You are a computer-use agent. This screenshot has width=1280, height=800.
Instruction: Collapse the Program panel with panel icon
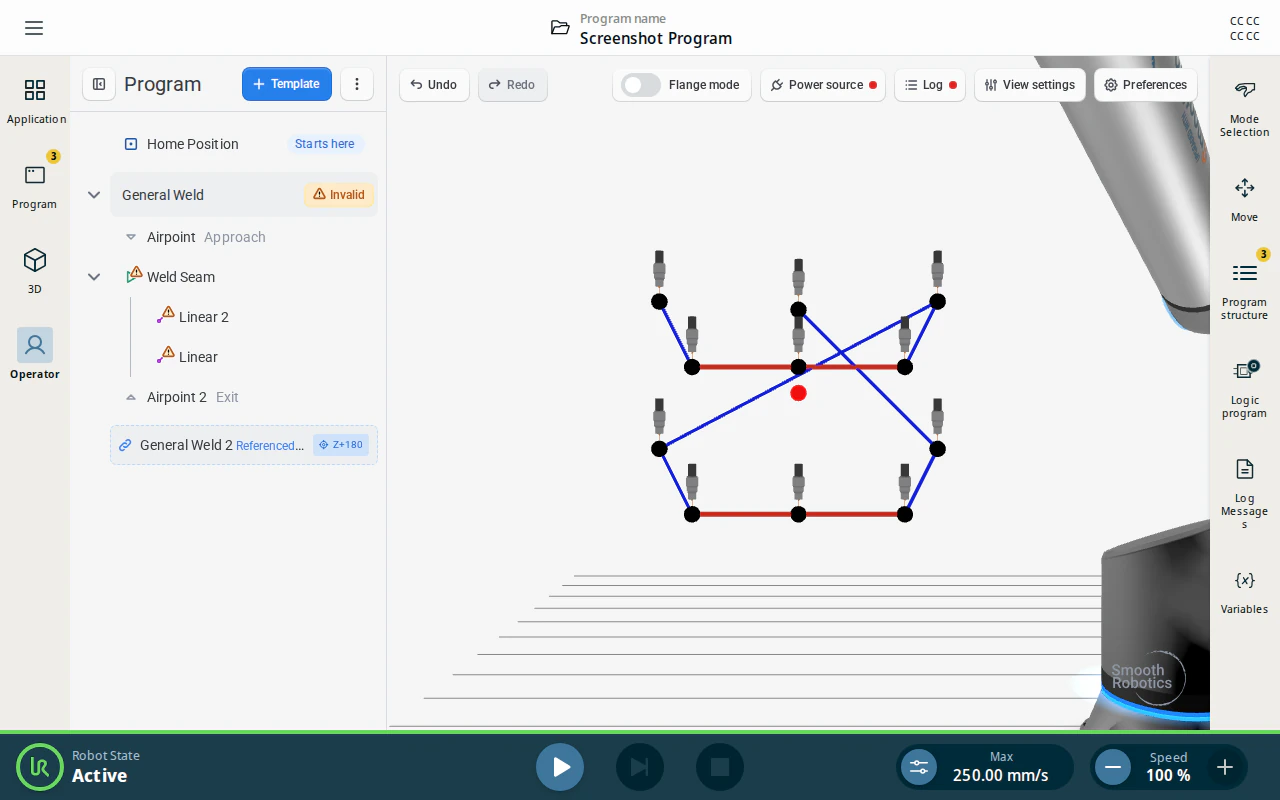pyautogui.click(x=99, y=84)
